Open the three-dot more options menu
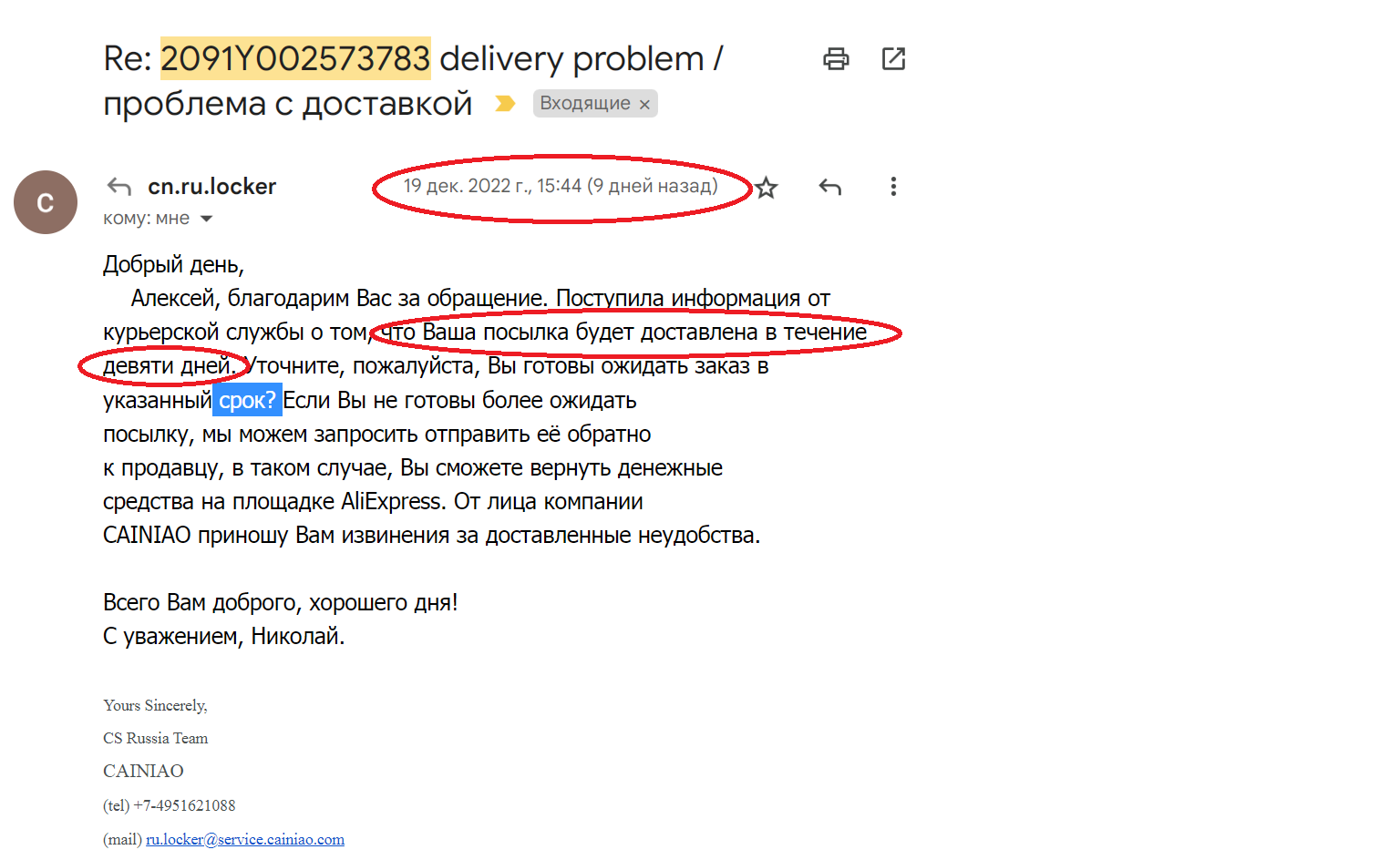 tap(893, 187)
